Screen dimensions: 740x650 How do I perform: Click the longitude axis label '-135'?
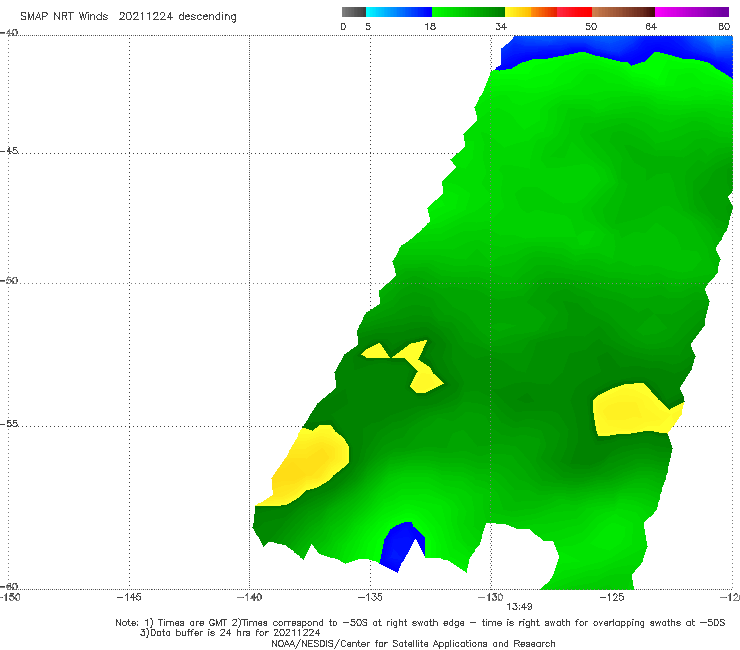[x=370, y=597]
